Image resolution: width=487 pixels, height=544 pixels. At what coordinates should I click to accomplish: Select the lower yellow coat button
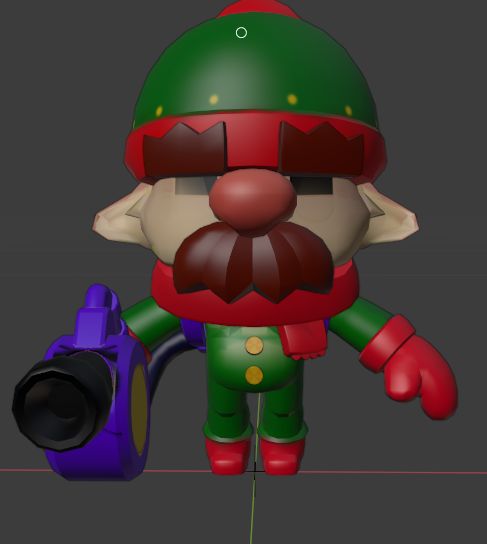pyautogui.click(x=254, y=375)
